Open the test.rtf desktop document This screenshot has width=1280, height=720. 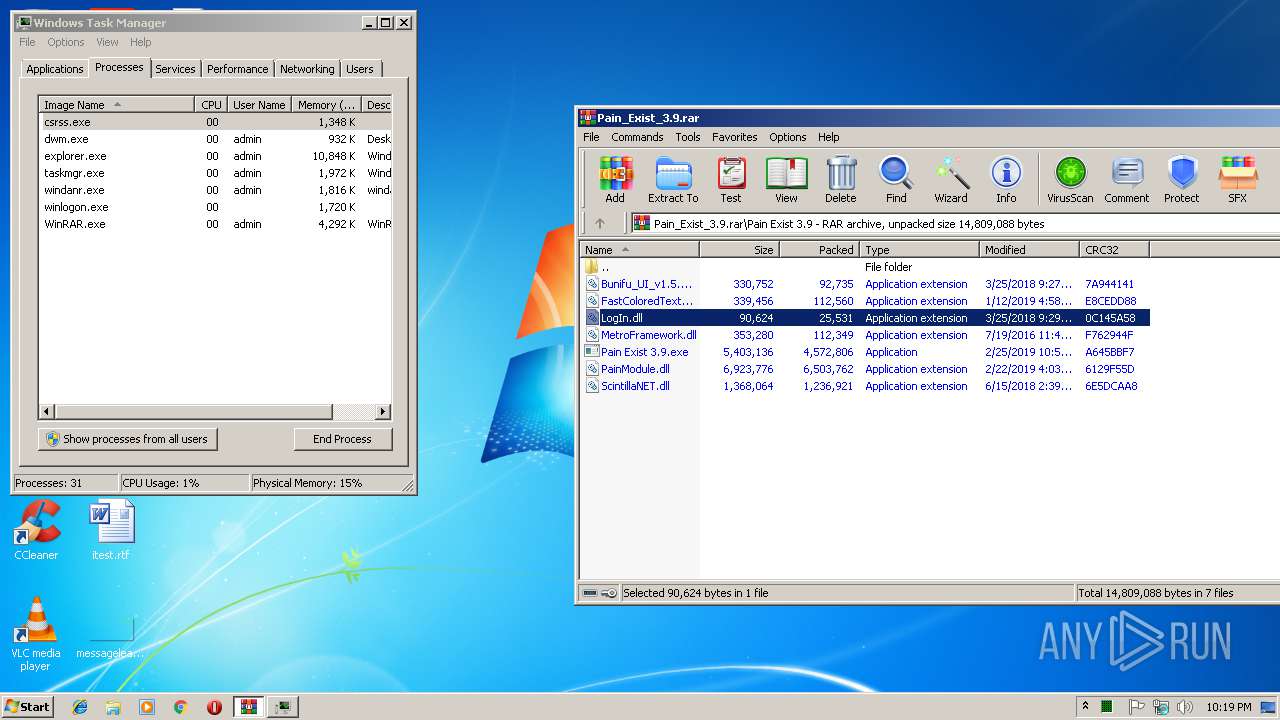[x=111, y=531]
